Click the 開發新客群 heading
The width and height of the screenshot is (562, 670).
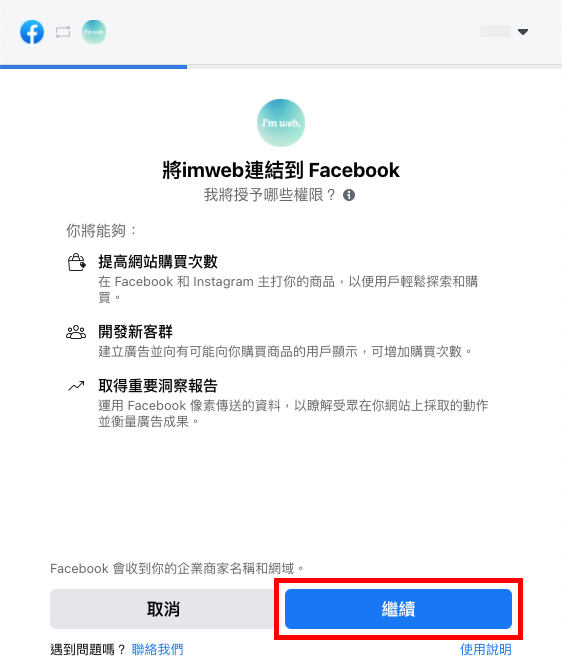click(135, 332)
